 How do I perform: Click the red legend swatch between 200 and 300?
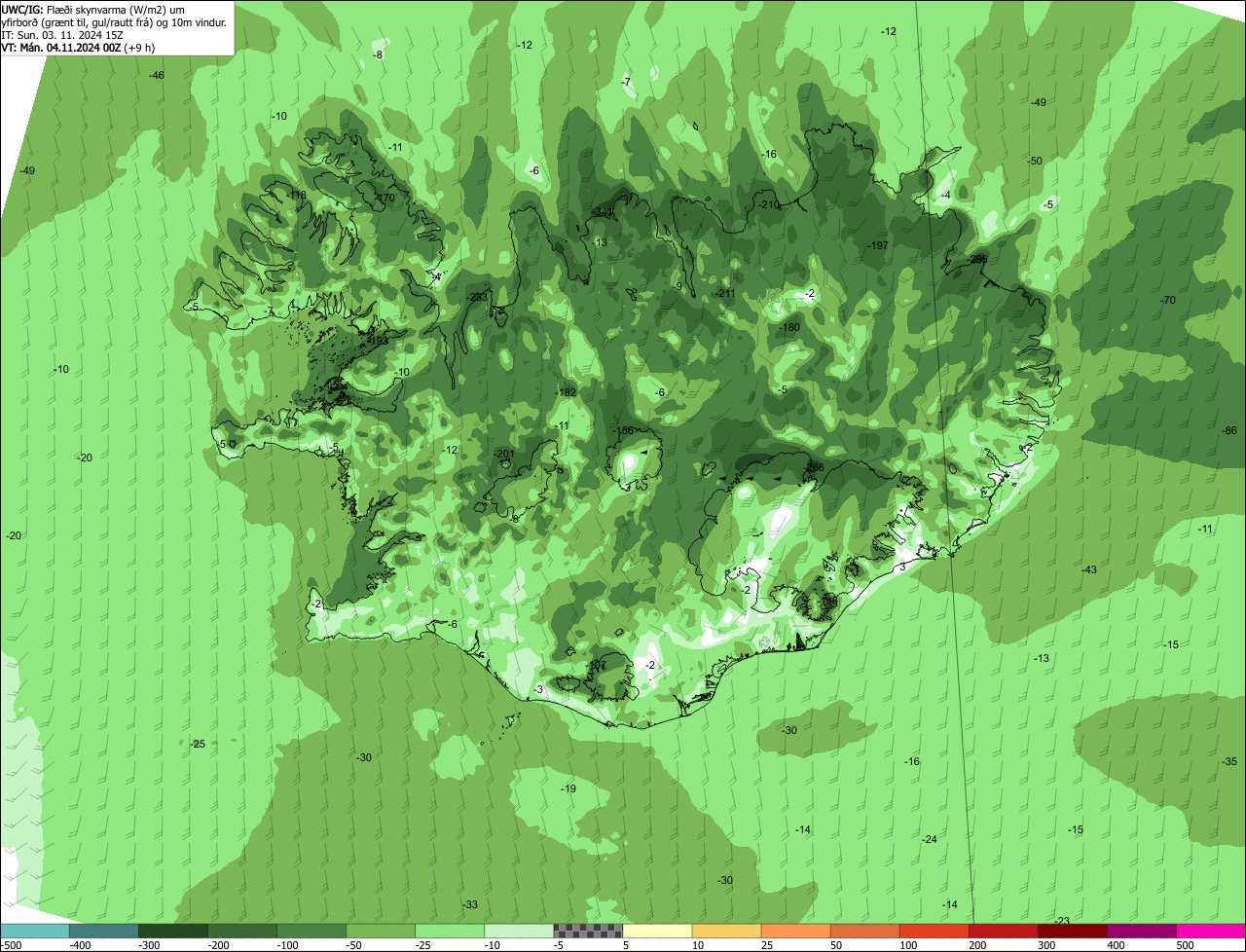click(1003, 932)
